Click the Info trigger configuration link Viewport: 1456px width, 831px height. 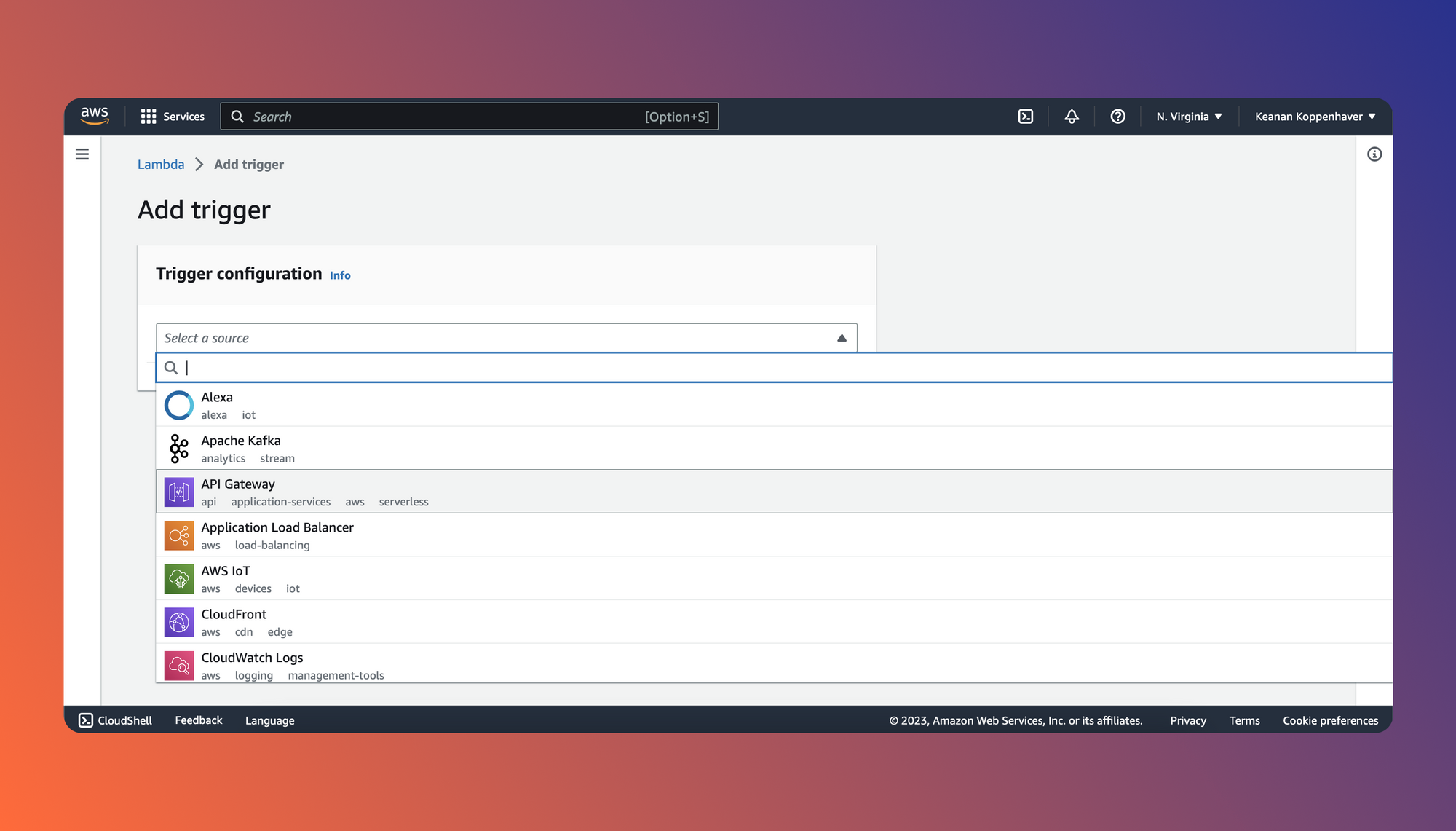(x=340, y=275)
